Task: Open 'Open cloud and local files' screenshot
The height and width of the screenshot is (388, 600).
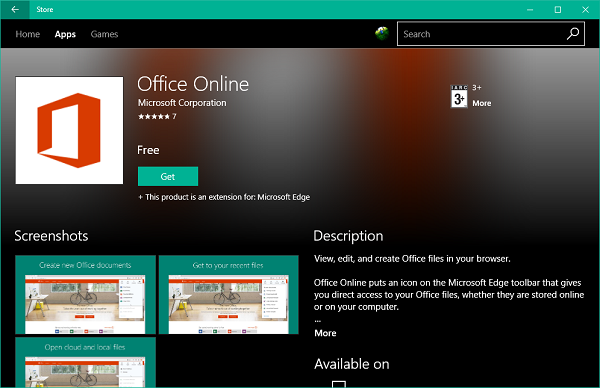Action: pyautogui.click(x=85, y=362)
